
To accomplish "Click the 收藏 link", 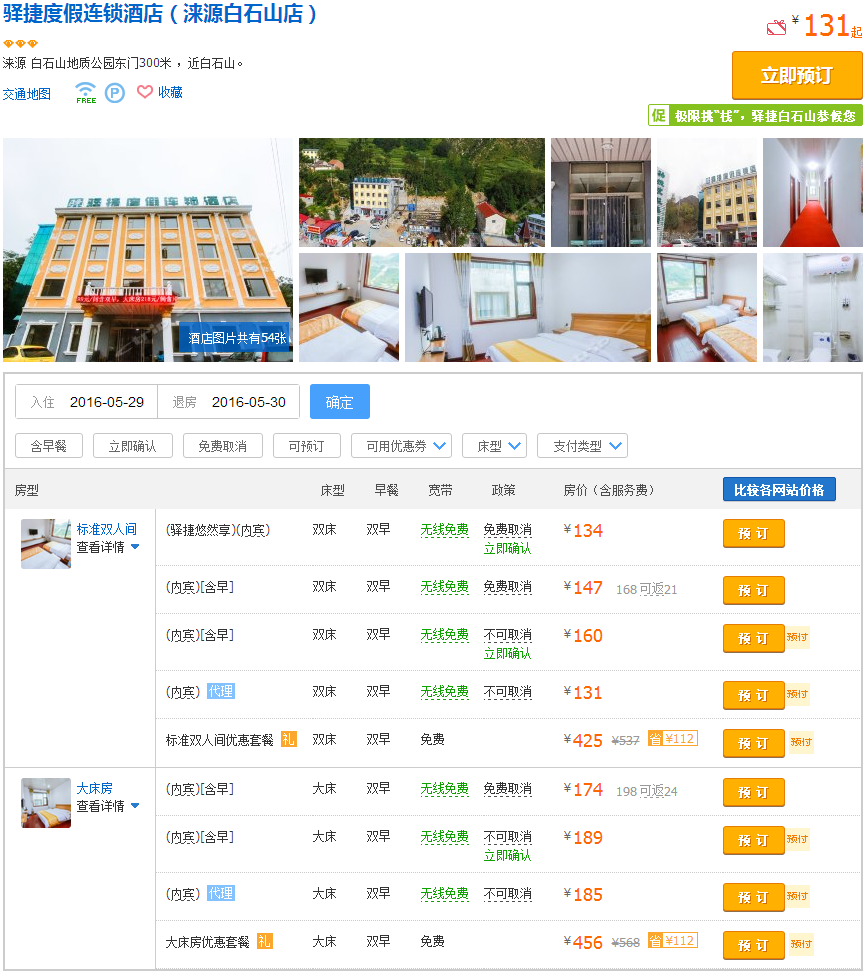I will click(170, 92).
